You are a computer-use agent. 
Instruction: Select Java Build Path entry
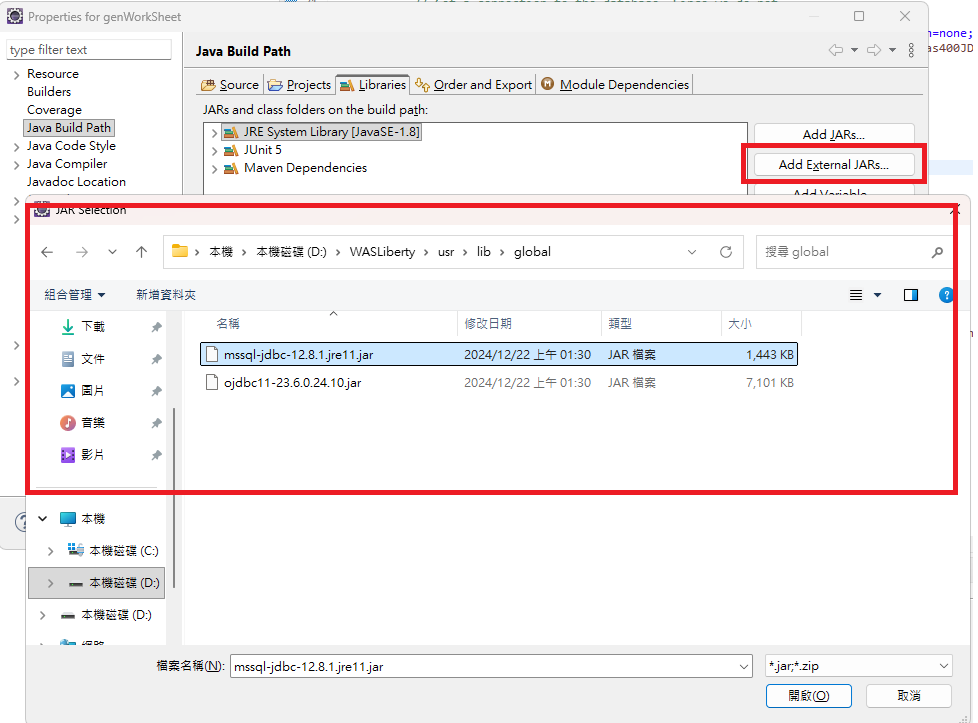click(69, 128)
